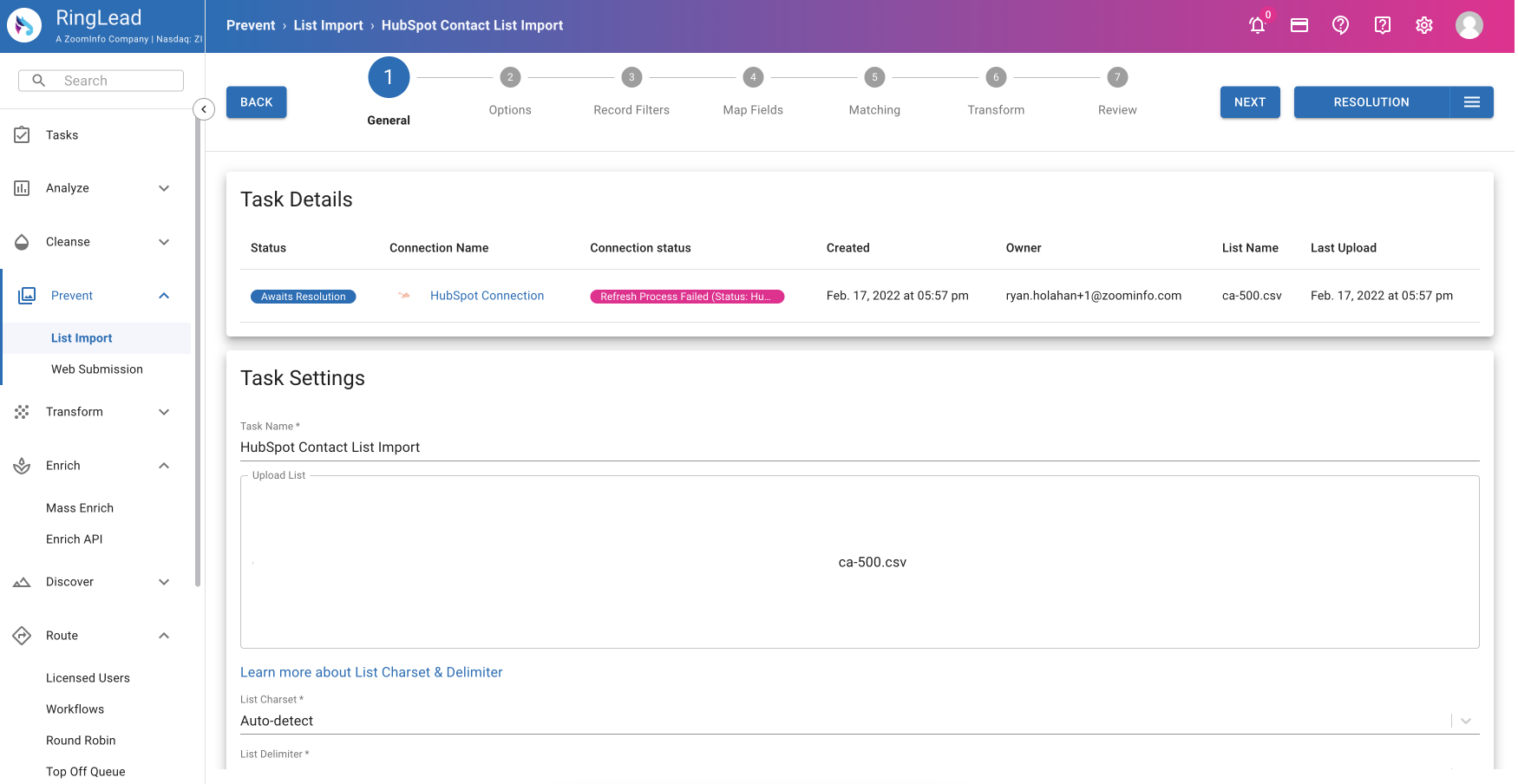Go to step 3 Record Filters
Screen dimensions: 1518x784
coord(631,78)
